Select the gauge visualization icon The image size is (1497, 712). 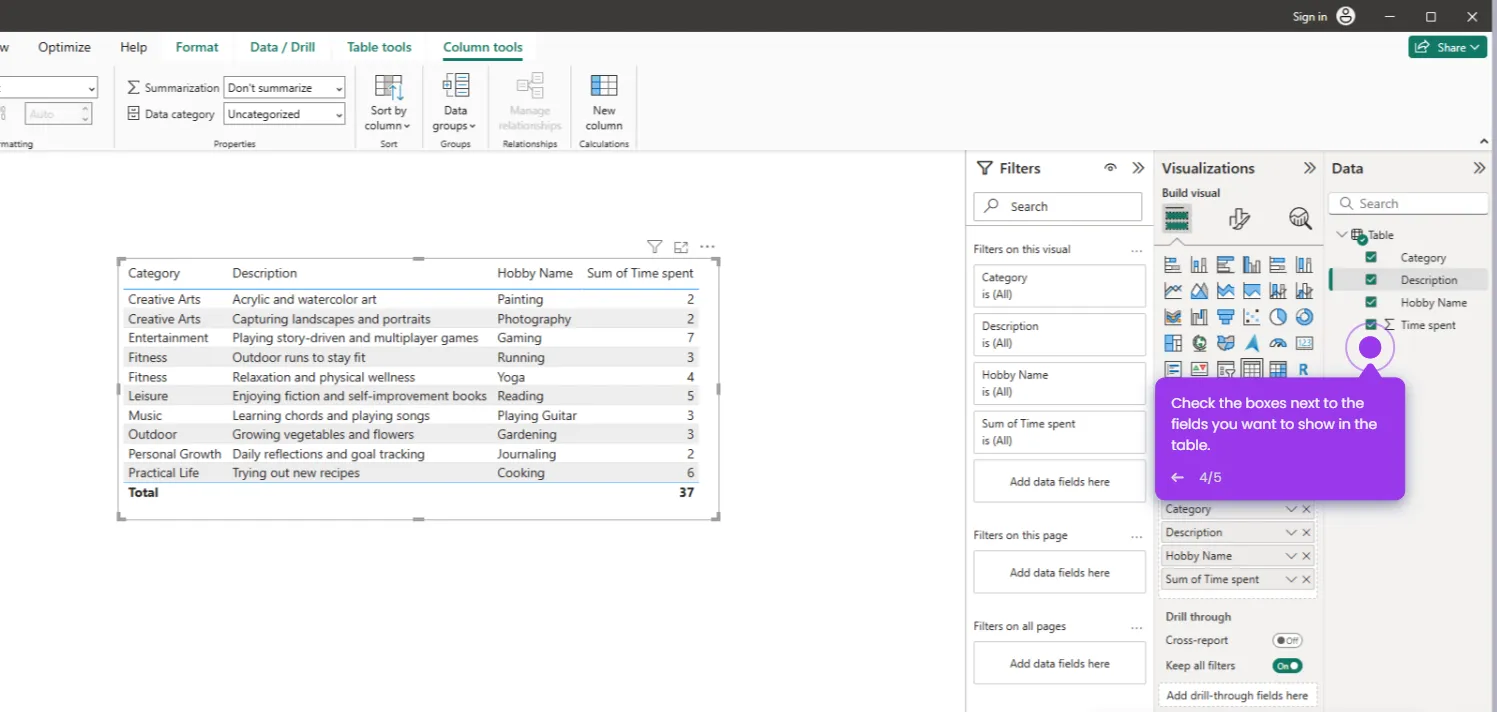[x=1278, y=343]
